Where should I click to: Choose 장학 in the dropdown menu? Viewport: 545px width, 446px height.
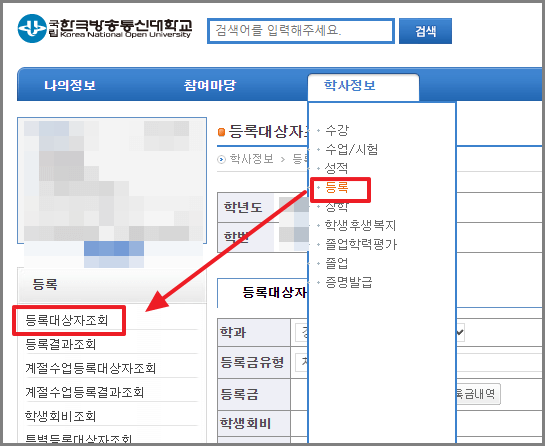click(x=336, y=206)
